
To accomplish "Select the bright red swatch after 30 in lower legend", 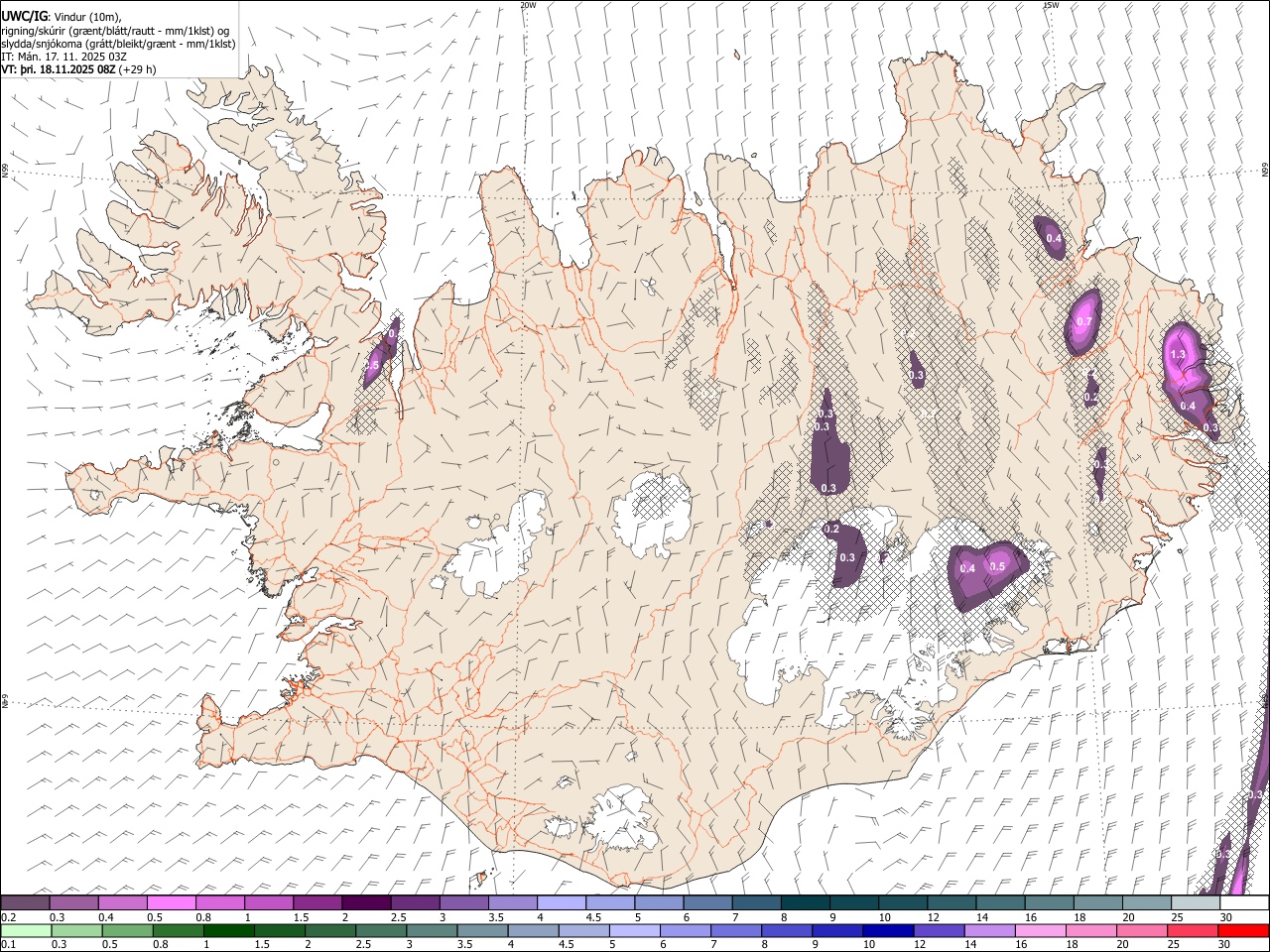I will 1244,930.
